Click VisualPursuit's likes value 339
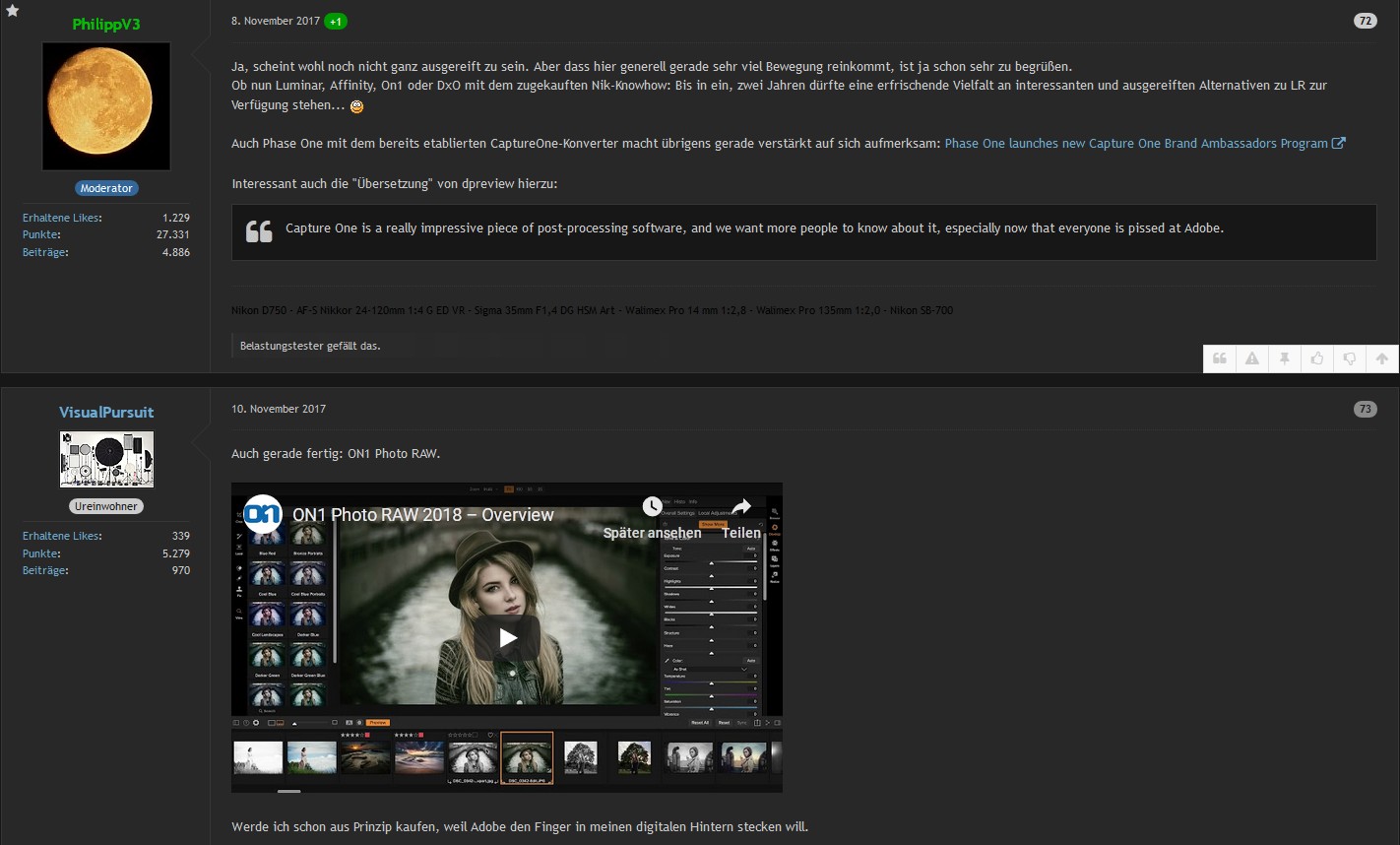Screen dimensions: 1400x845 [x=181, y=536]
